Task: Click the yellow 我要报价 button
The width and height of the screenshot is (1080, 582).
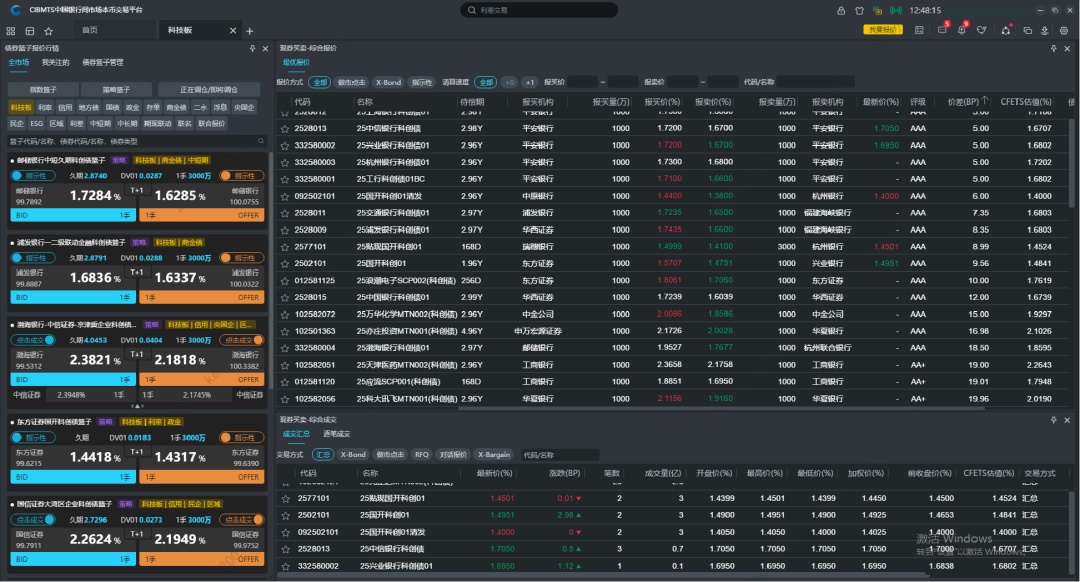Action: pos(882,30)
